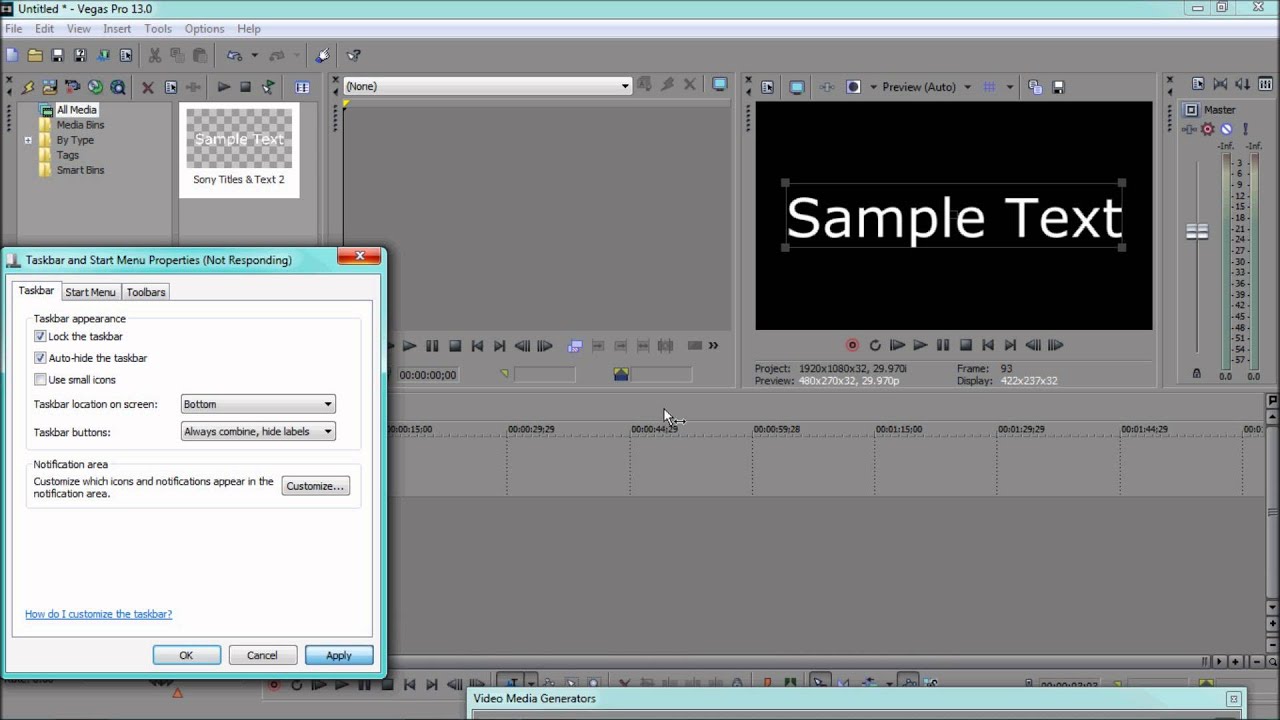Click the Get Media from Web icon

tap(118, 87)
